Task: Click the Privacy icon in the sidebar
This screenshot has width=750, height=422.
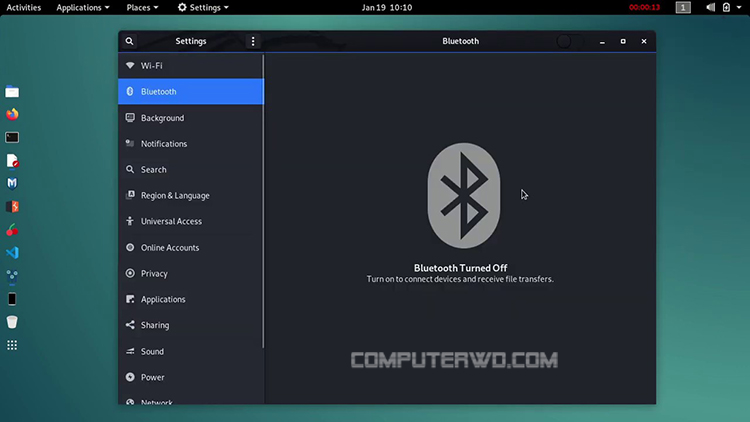Action: [130, 273]
